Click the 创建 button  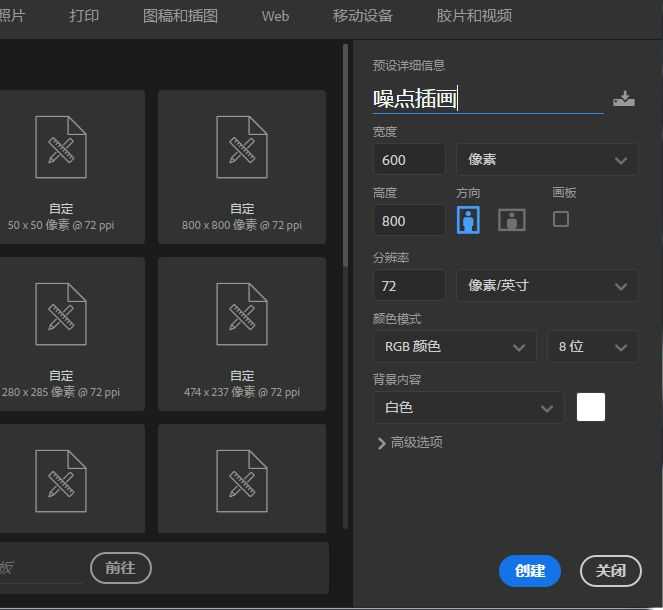click(x=529, y=570)
